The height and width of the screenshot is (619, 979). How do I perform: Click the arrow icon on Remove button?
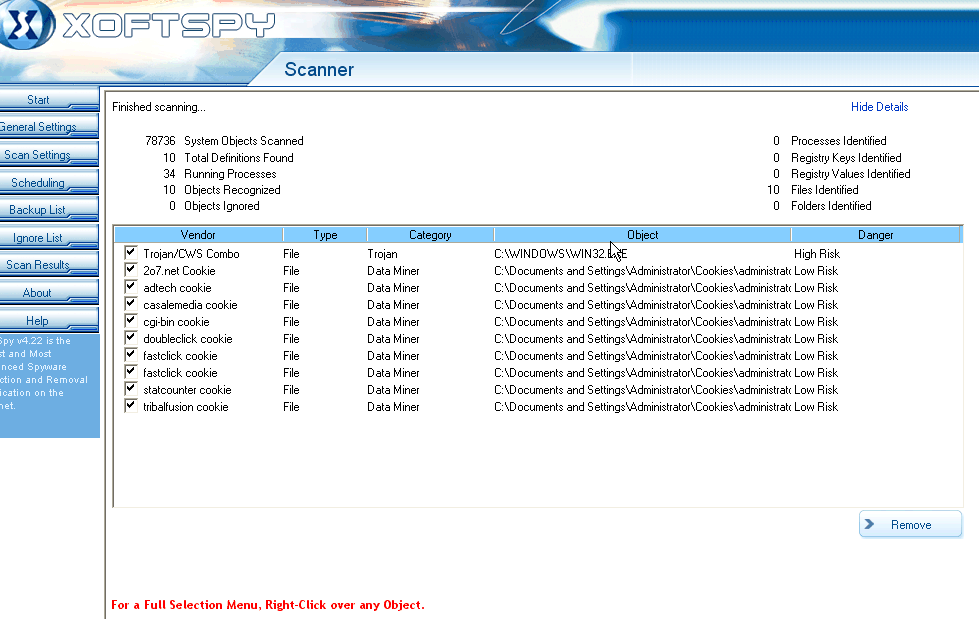click(x=870, y=524)
